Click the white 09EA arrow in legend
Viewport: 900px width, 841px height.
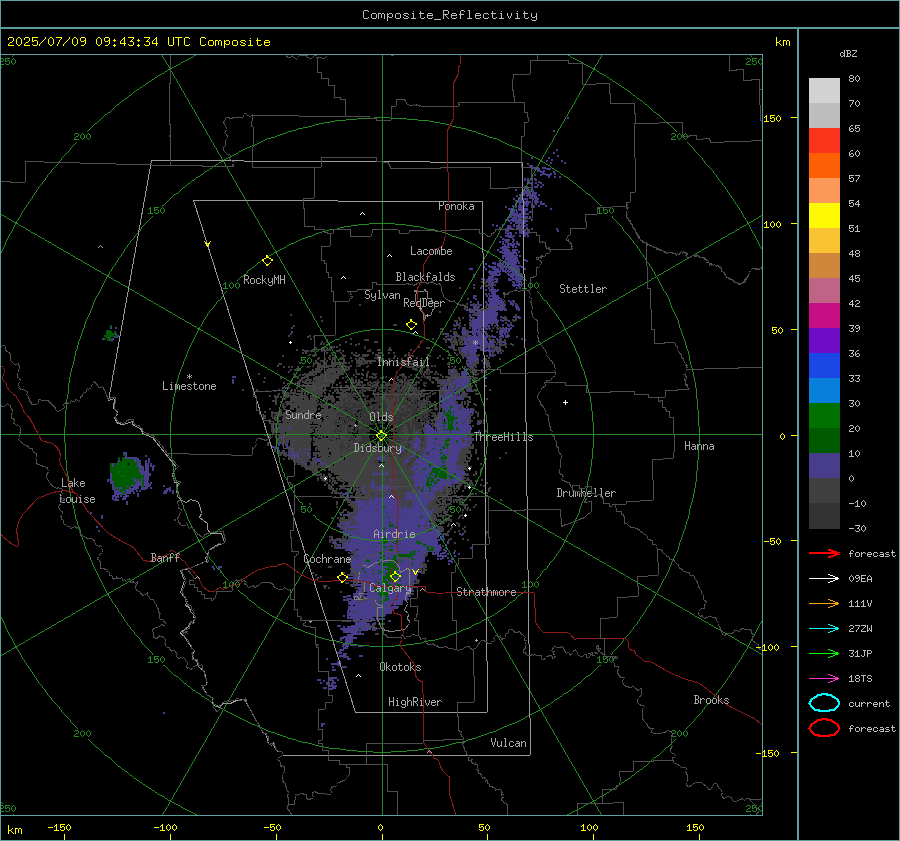824,579
